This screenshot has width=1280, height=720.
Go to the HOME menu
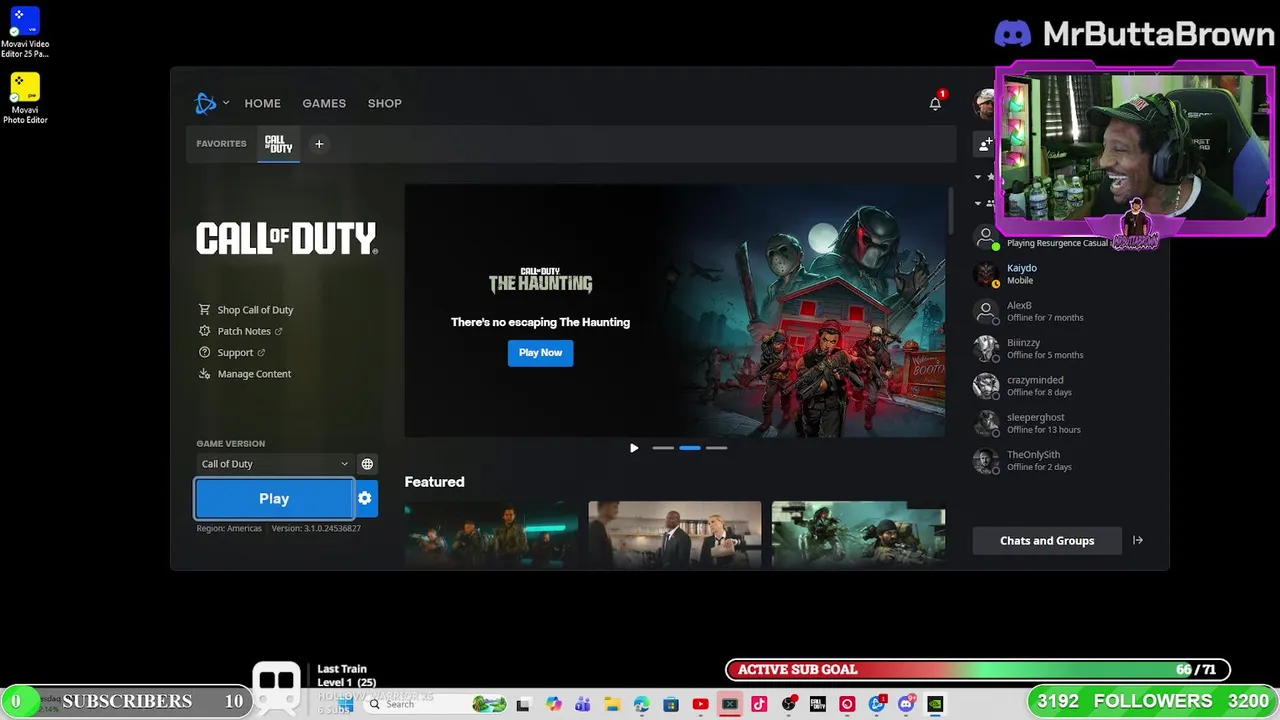(262, 103)
